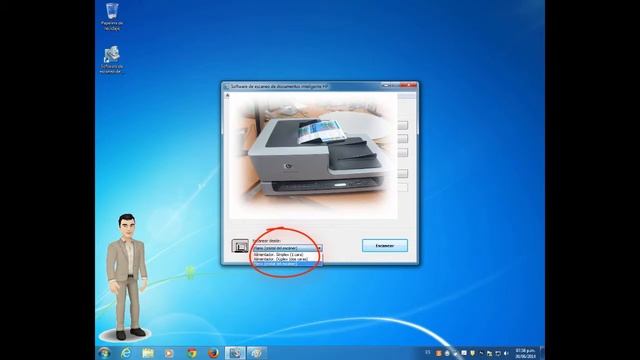The height and width of the screenshot is (360, 640).
Task: Open the clock and date in the tray
Action: (x=525, y=353)
